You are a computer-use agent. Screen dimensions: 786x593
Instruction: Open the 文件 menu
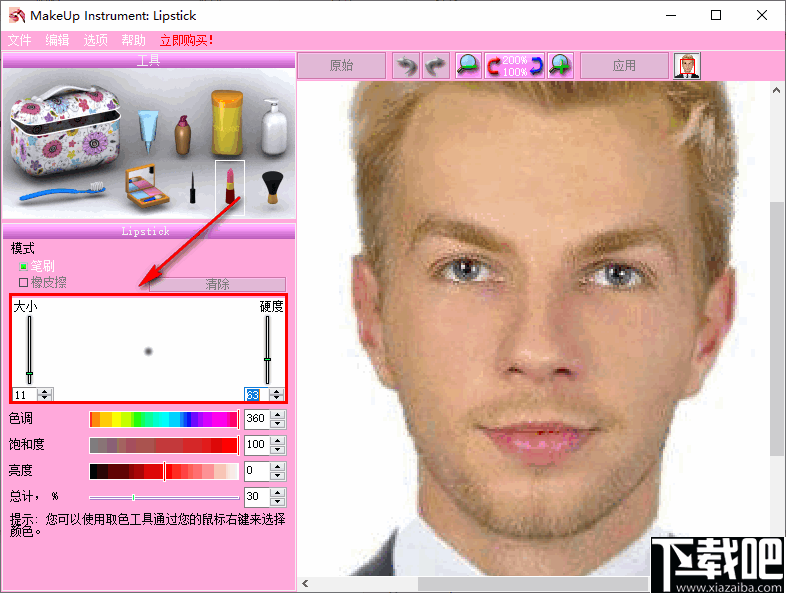click(x=20, y=40)
